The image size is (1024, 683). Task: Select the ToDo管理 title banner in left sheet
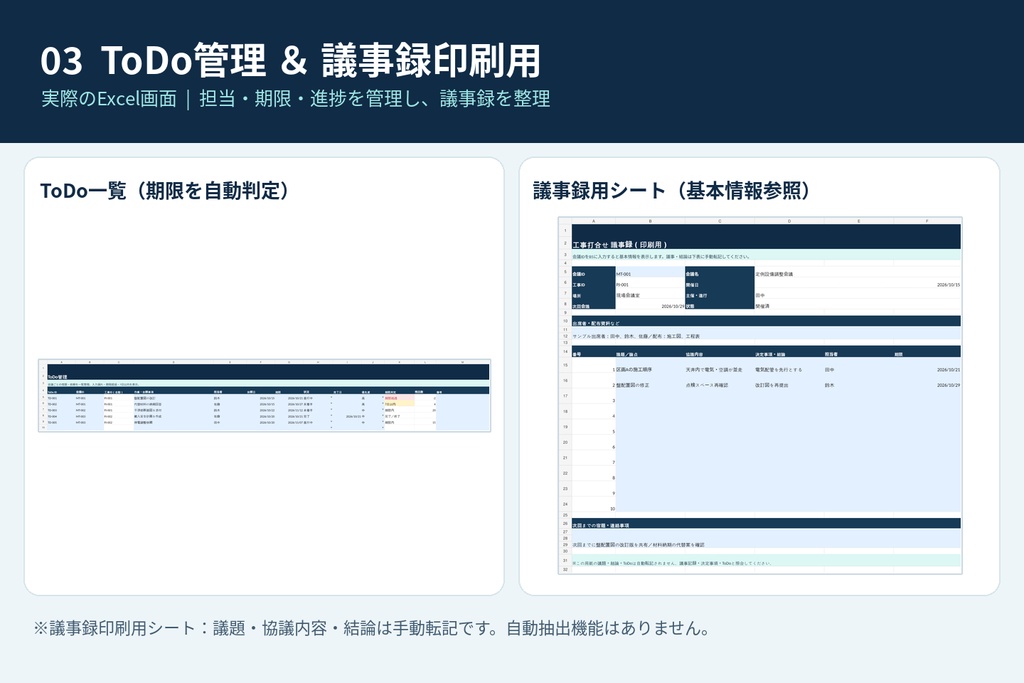(x=268, y=373)
